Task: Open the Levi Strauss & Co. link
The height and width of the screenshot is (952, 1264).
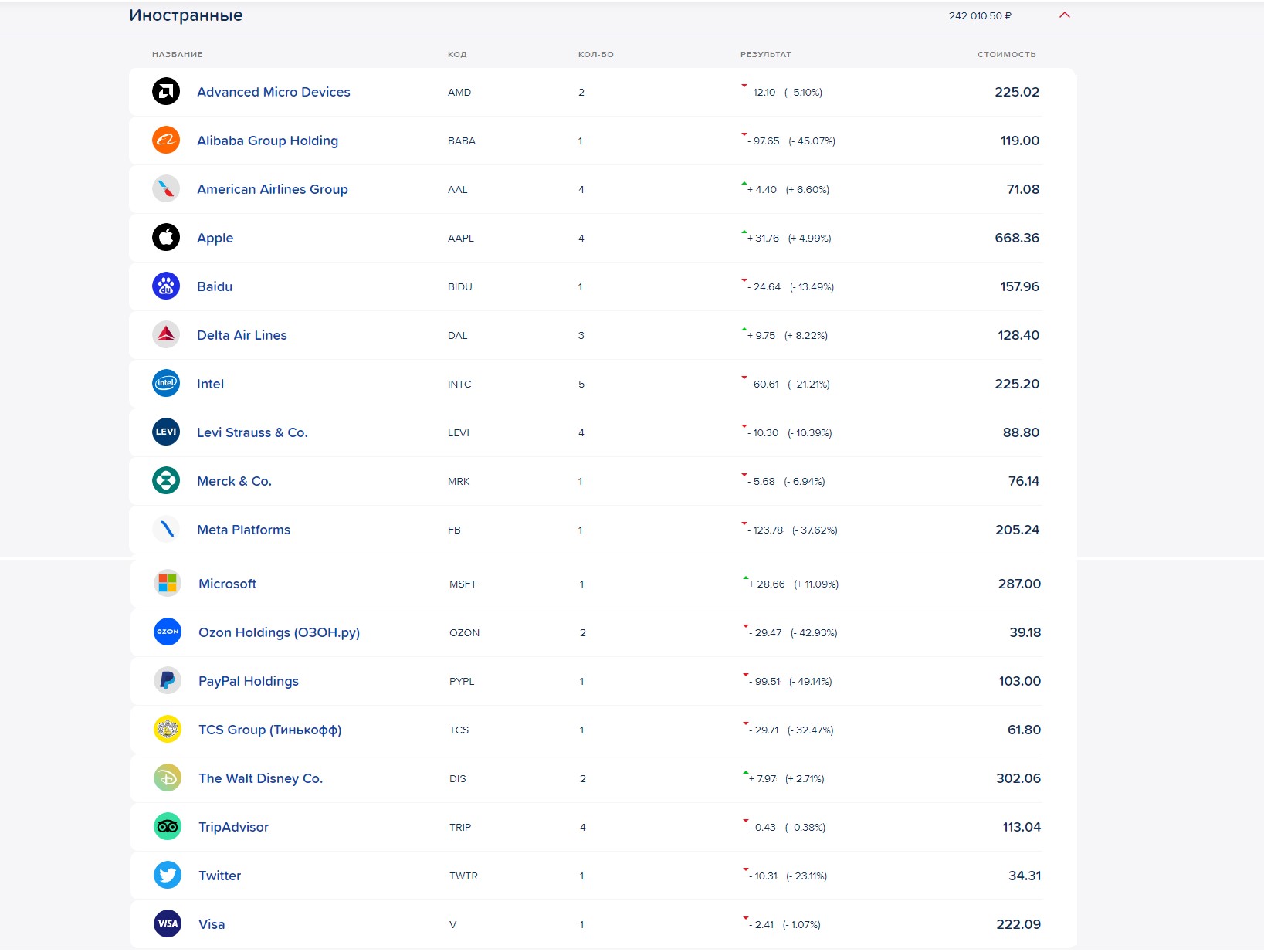Action: 252,432
